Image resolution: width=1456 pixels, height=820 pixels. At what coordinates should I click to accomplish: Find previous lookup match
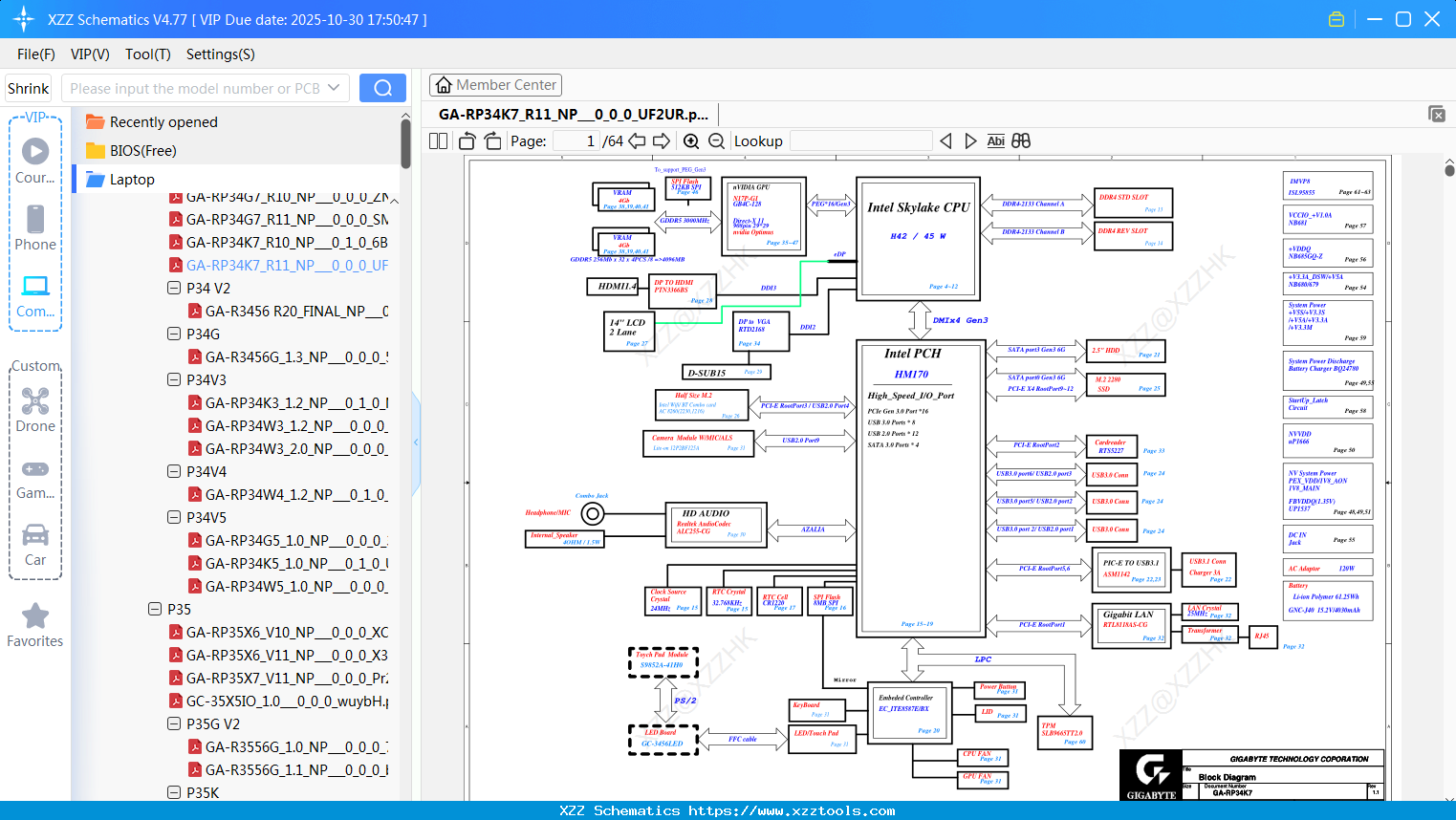click(x=945, y=140)
